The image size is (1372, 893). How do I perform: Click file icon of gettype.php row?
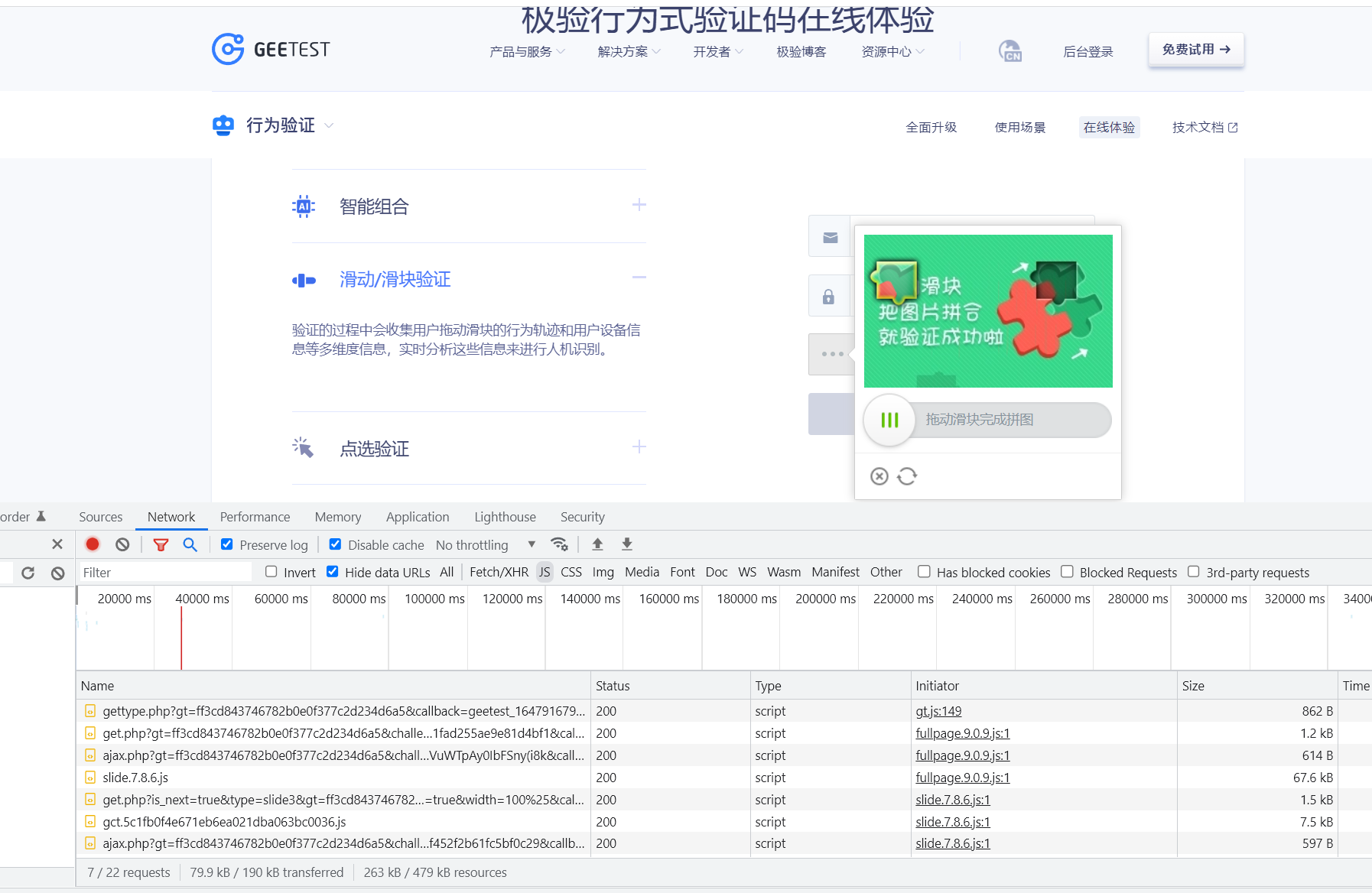click(x=90, y=711)
